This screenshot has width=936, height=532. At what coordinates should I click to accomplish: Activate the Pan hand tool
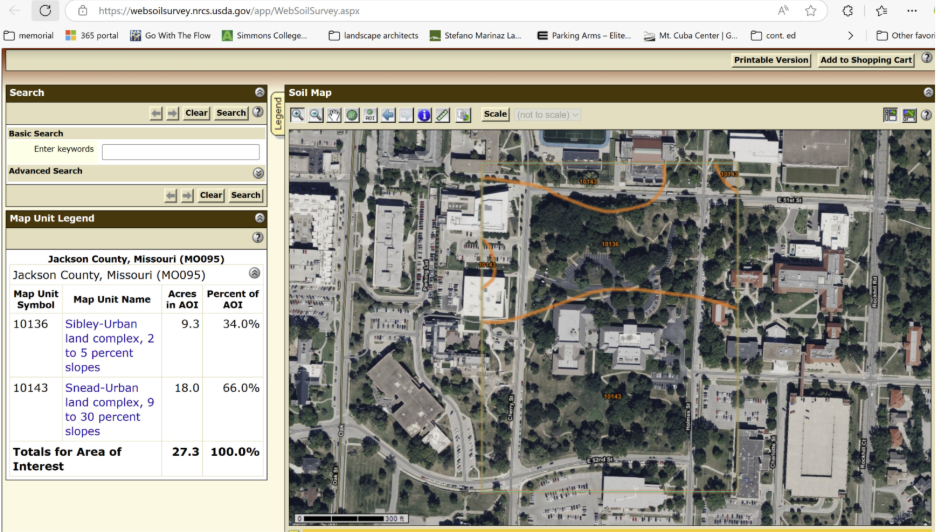click(334, 115)
